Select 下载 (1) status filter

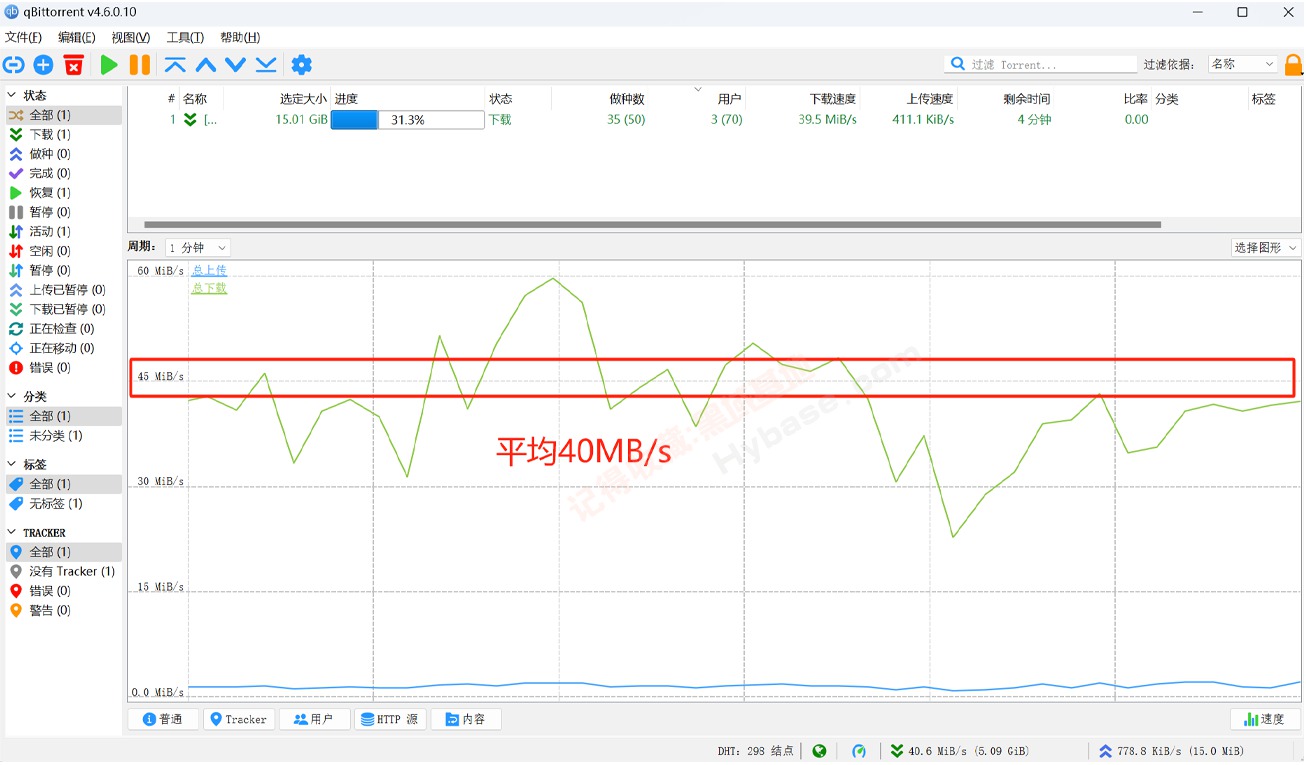point(49,134)
